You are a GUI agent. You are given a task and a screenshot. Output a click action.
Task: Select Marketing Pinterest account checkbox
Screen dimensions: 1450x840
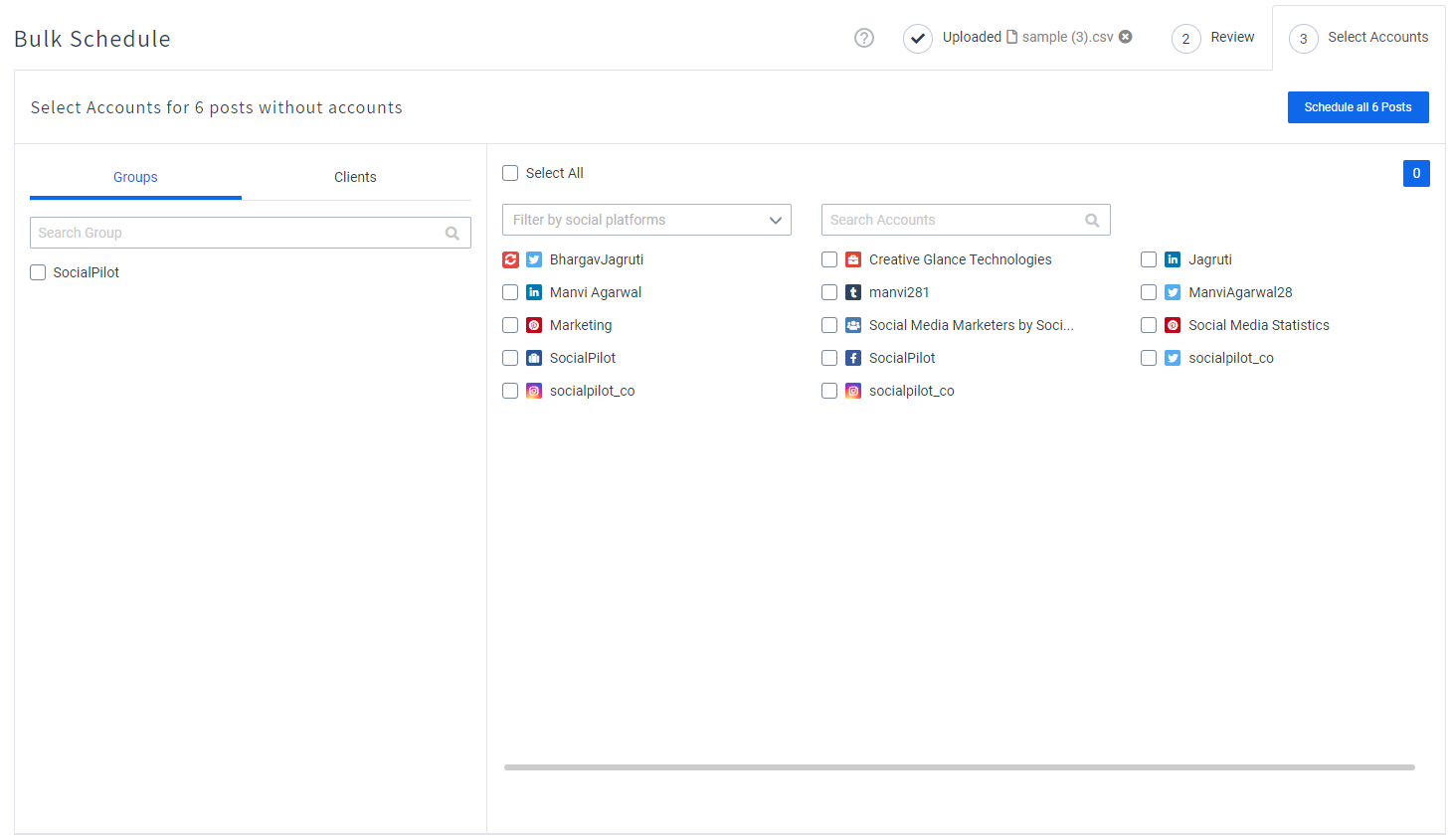(510, 325)
